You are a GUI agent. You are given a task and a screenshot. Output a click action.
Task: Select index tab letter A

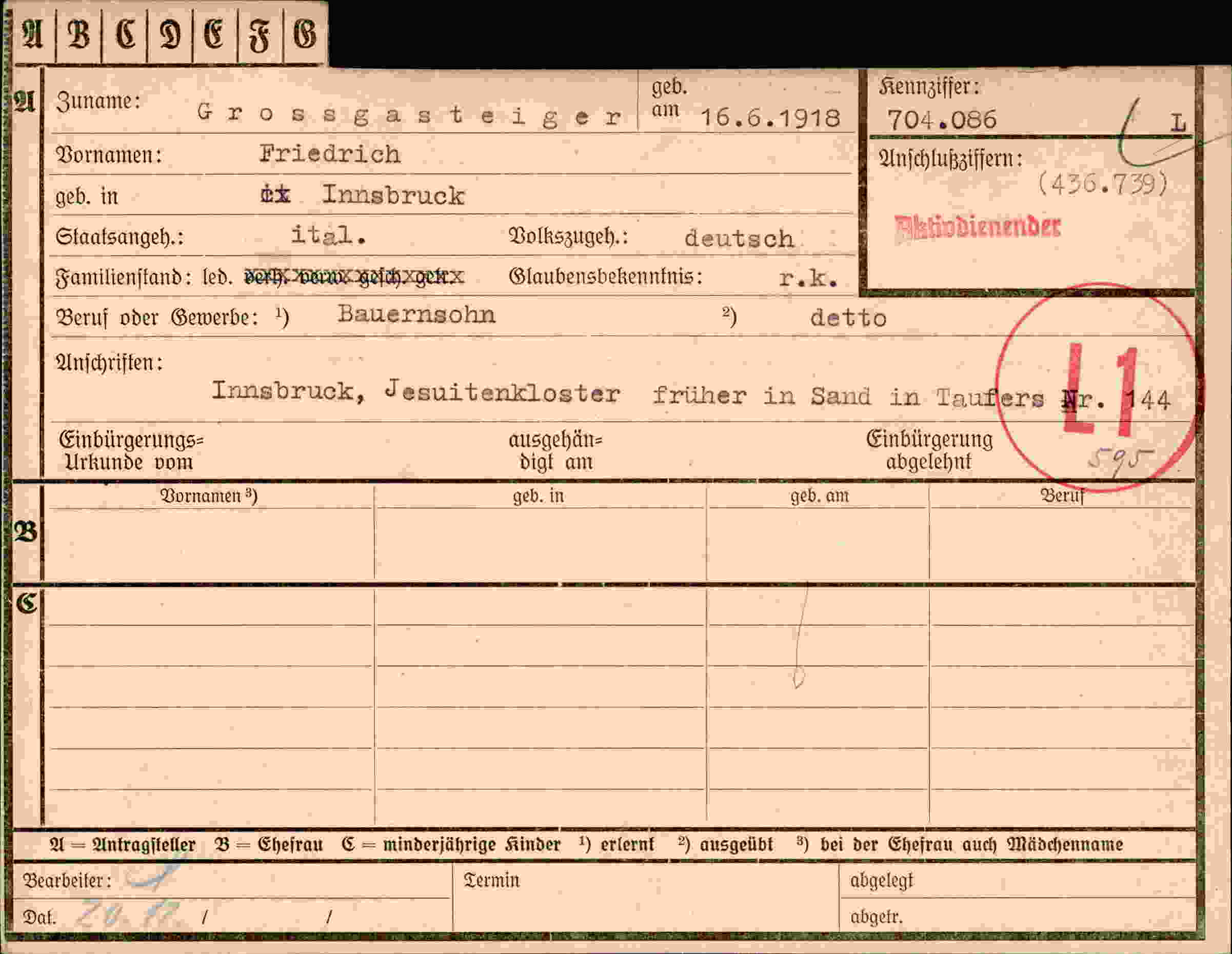[33, 34]
